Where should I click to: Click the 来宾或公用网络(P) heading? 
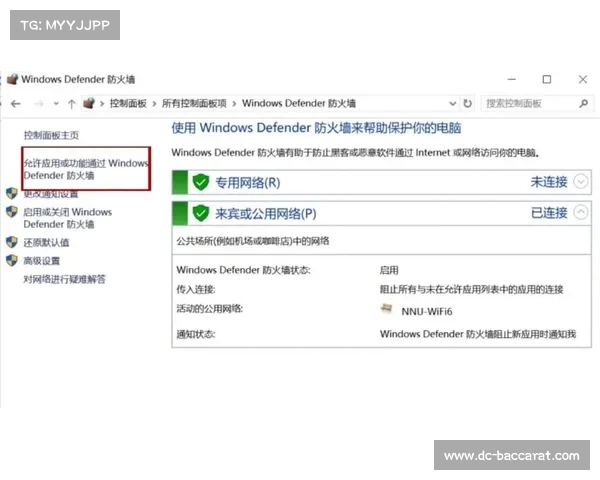(266, 214)
